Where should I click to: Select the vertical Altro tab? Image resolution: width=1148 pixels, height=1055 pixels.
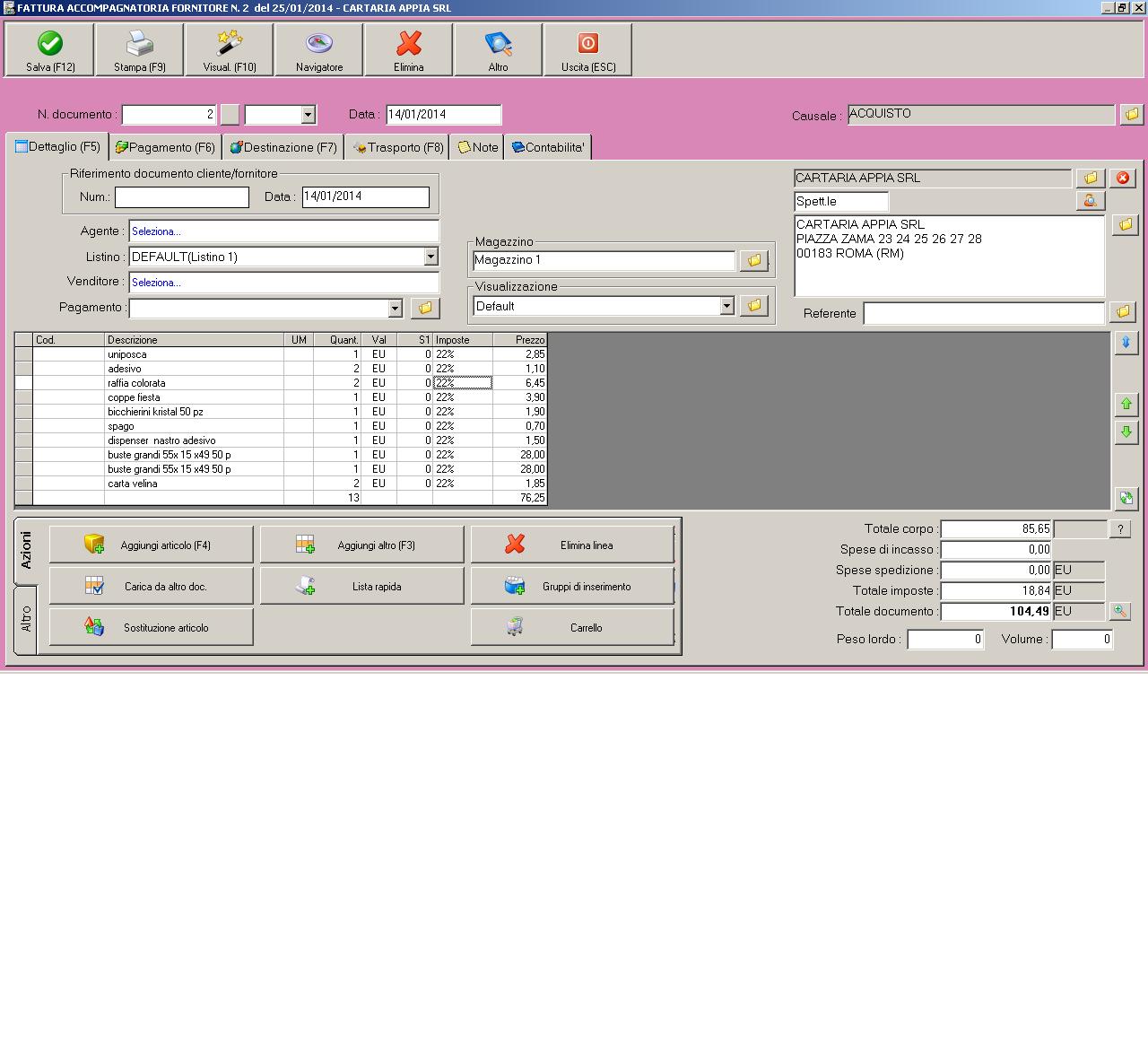(26, 619)
